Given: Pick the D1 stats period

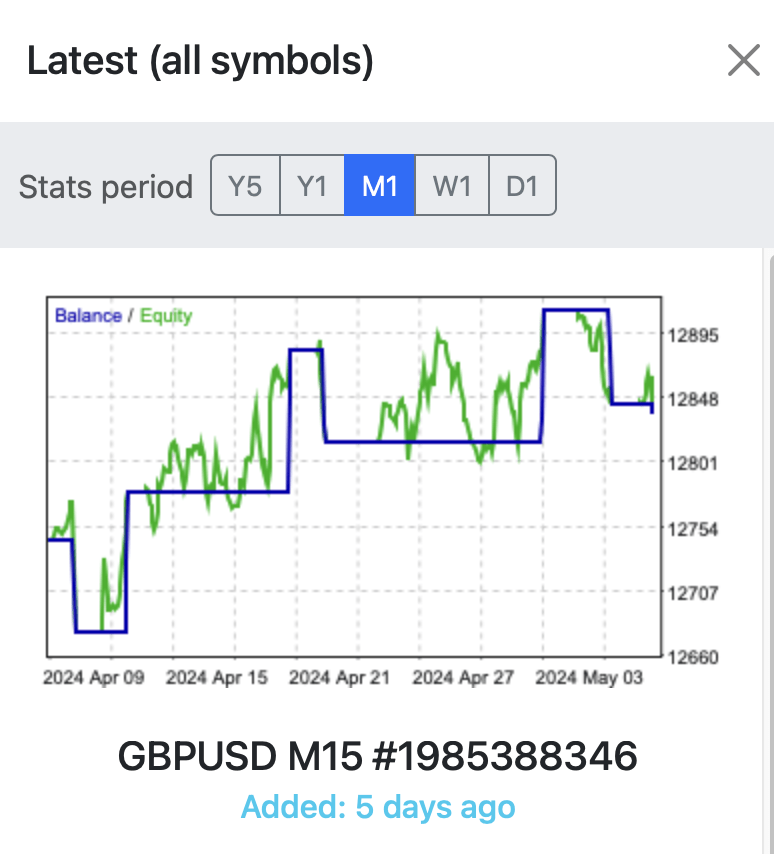Looking at the screenshot, I should 521,186.
